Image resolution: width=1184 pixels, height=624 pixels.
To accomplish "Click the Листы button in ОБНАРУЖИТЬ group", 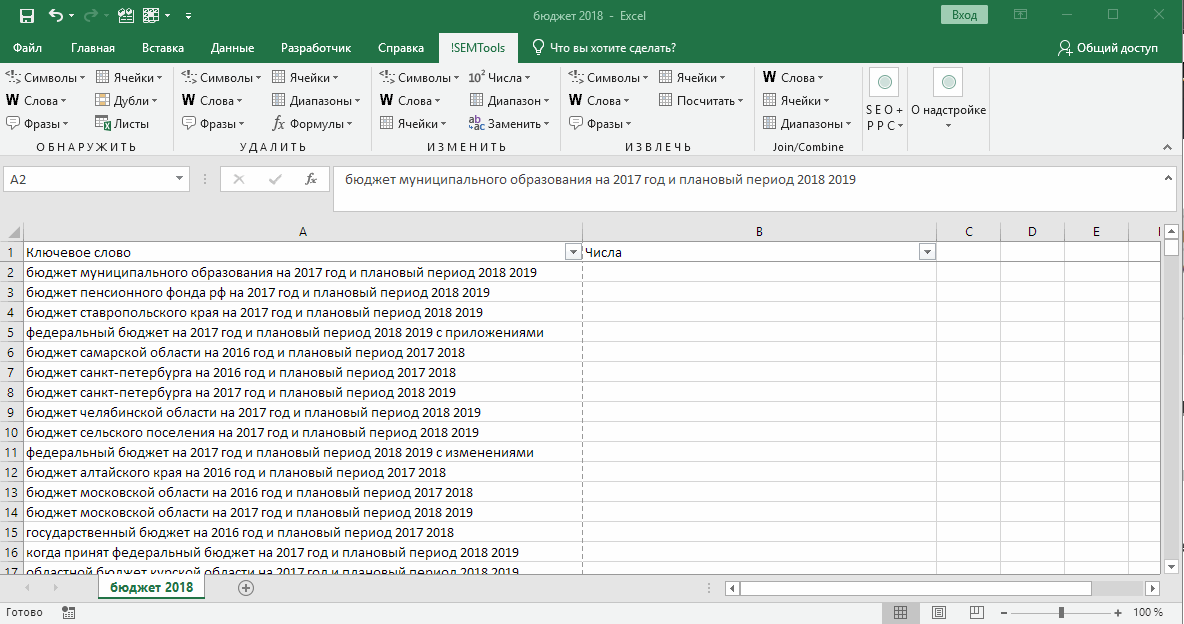I will (122, 124).
